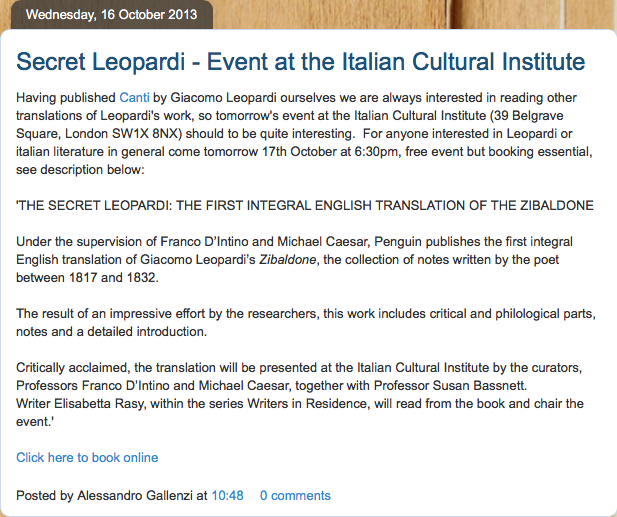Image resolution: width=617 pixels, height=517 pixels.
Task: Click the '39 Belgrave' address text
Action: coord(556,116)
